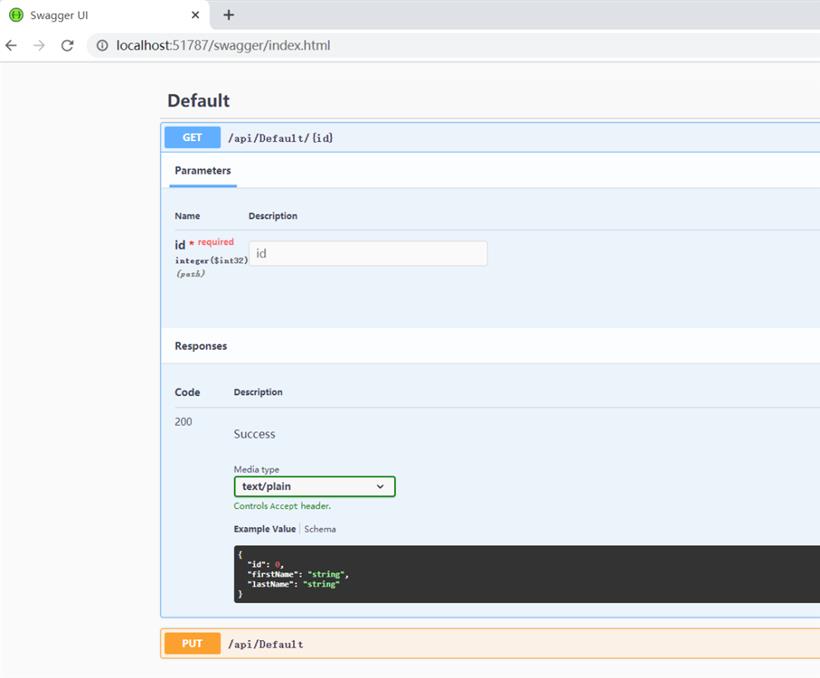Click the example JSON response block
Image resolution: width=820 pixels, height=678 pixels.
tap(527, 574)
